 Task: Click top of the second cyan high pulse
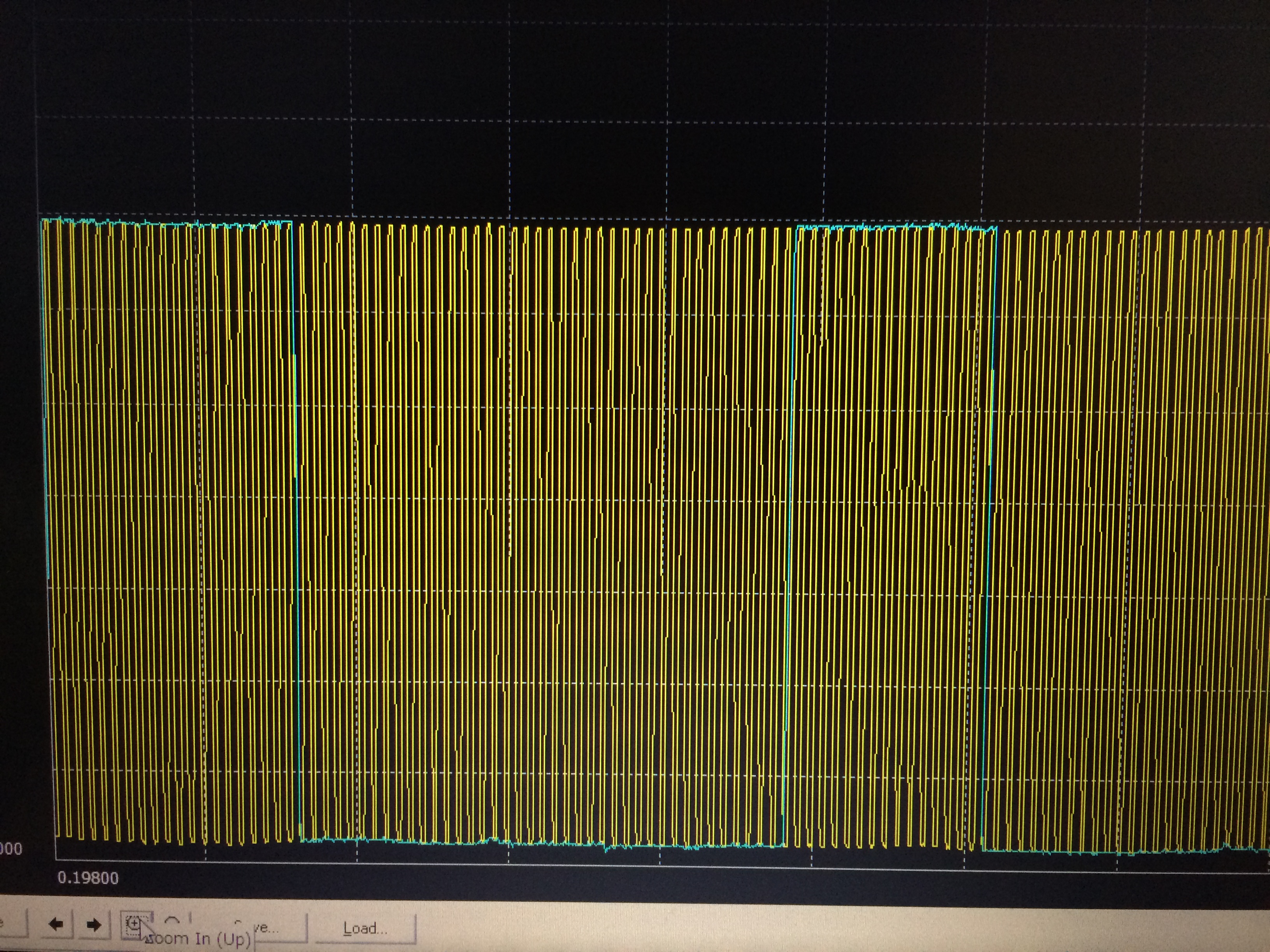click(x=896, y=227)
